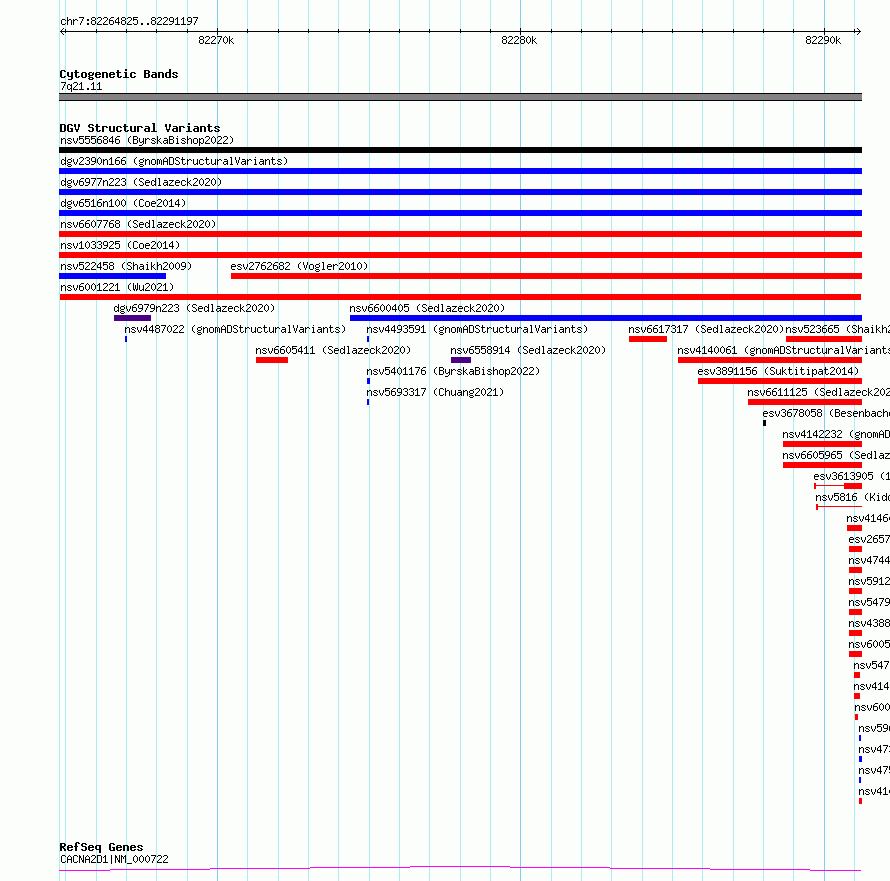Open nsv6001221 (Wu2021) label

117,287
